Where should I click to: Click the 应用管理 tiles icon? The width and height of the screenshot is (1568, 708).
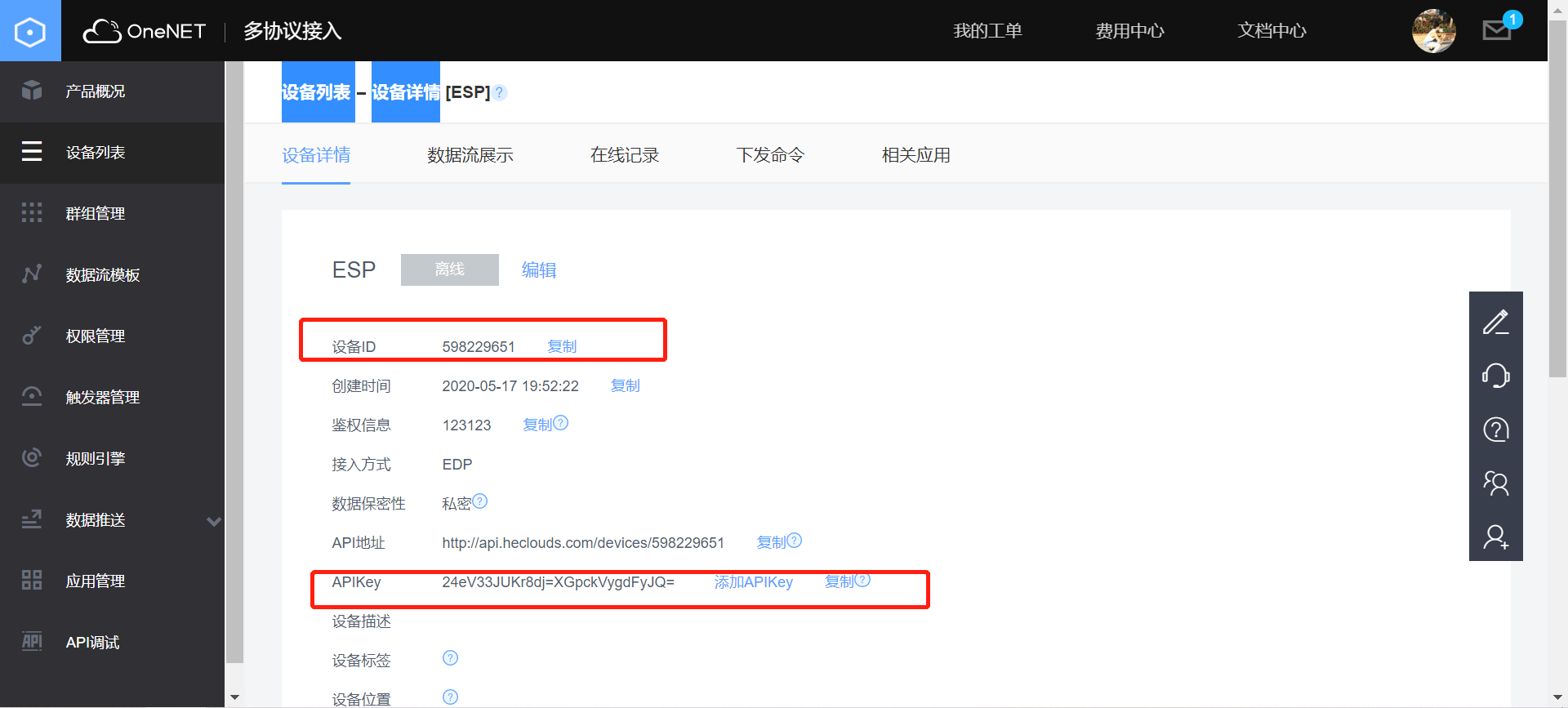(32, 580)
